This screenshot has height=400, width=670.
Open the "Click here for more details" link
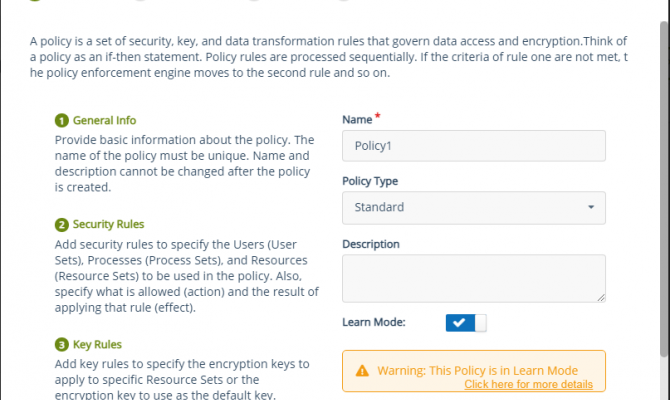tap(528, 384)
